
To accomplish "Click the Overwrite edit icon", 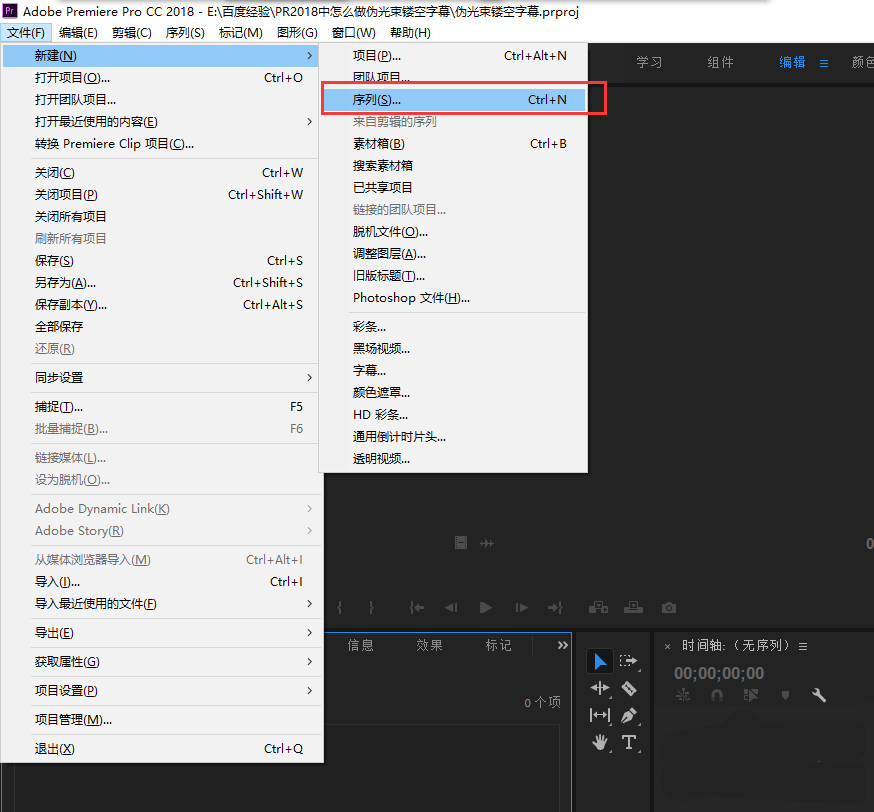I will pyautogui.click(x=633, y=607).
